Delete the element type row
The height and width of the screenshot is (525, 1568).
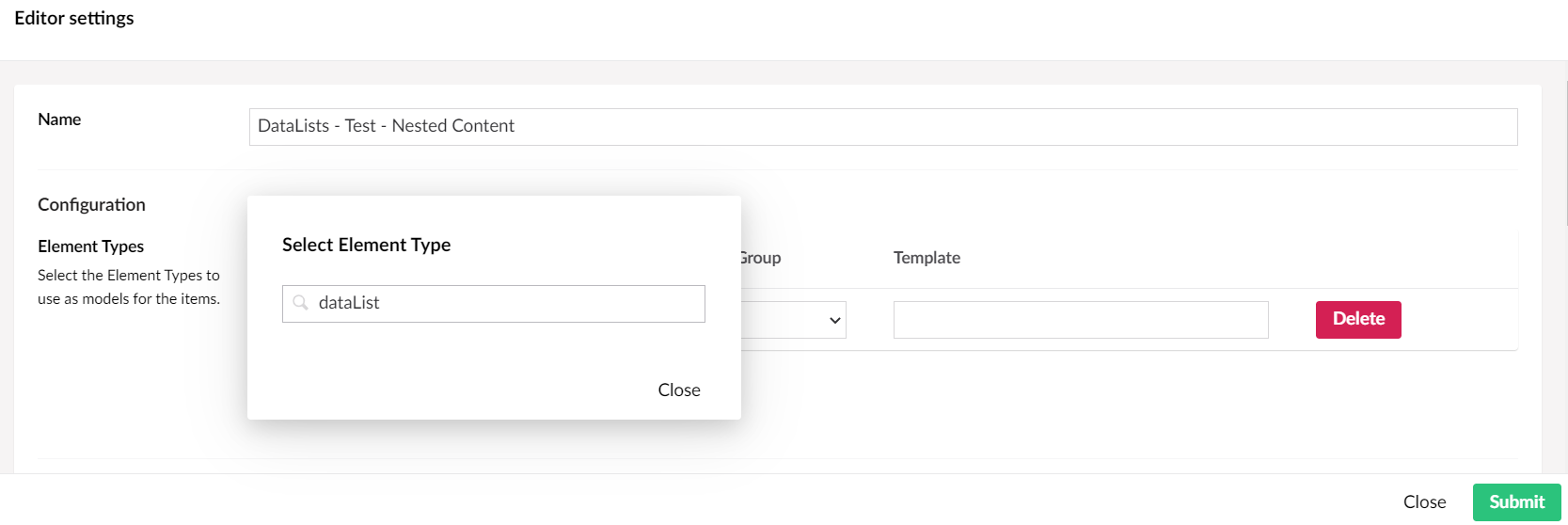point(1358,320)
